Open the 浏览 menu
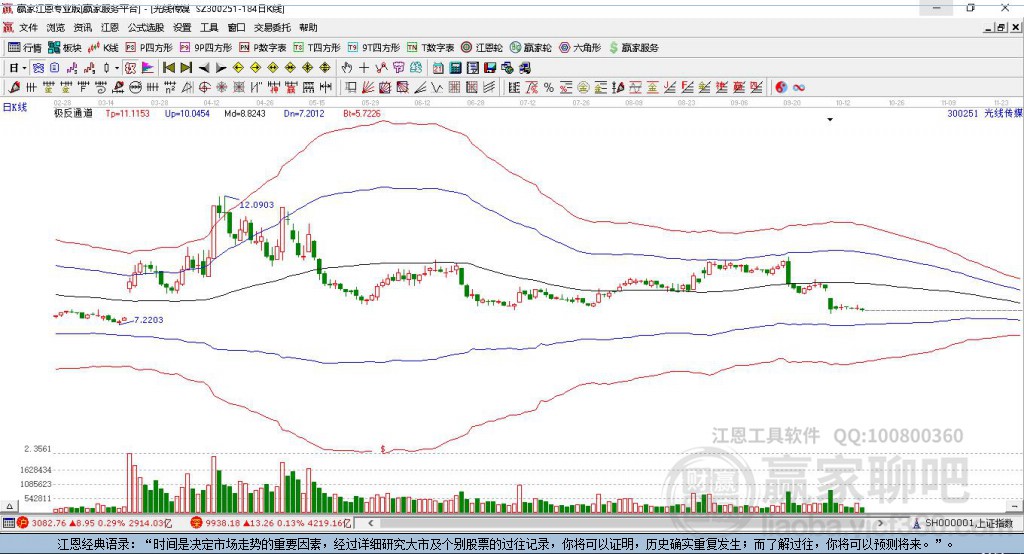Image resolution: width=1024 pixels, height=554 pixels. click(x=56, y=27)
